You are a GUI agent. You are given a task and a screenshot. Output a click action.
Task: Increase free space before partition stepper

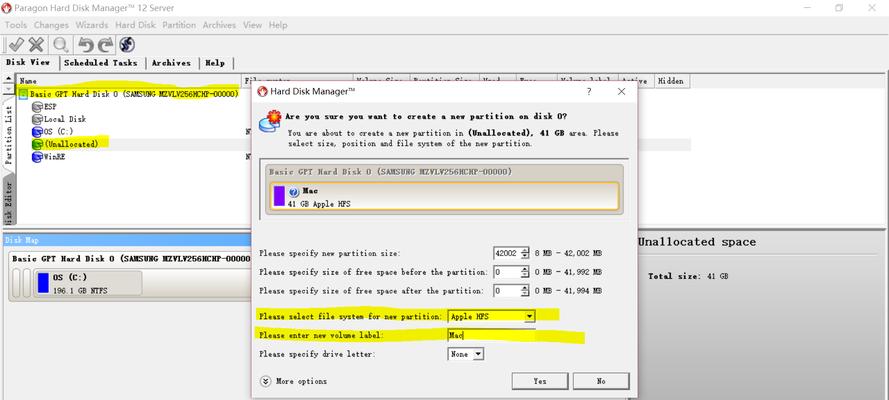(525, 269)
